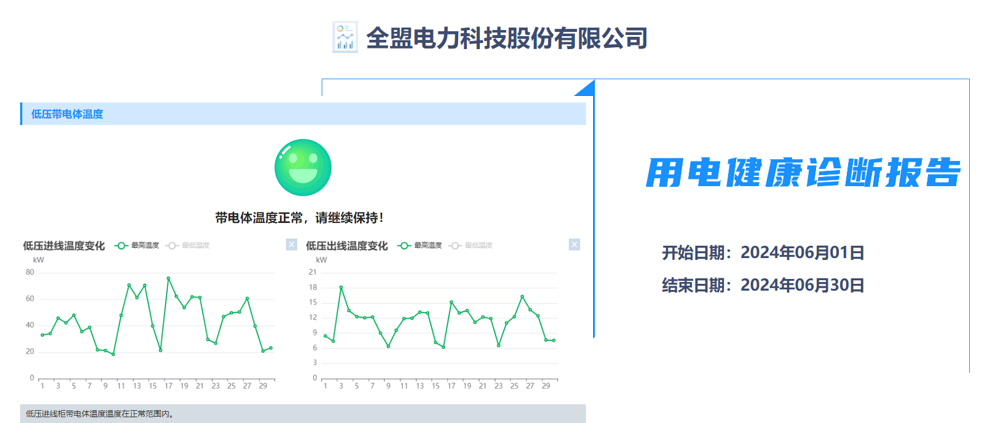Screen dimensions: 983x423
Task: Click the footer note about 低压进线柜 temperature
Action: tap(99, 413)
